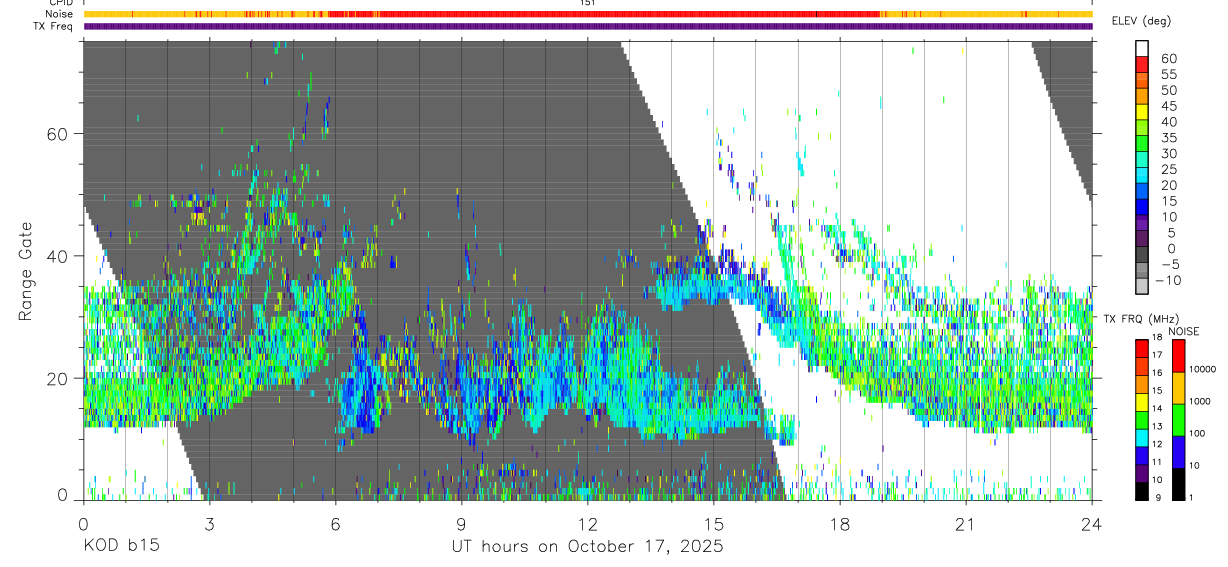
Task: Click the 50 tick on ELEV scale
Action: [x=1168, y=91]
